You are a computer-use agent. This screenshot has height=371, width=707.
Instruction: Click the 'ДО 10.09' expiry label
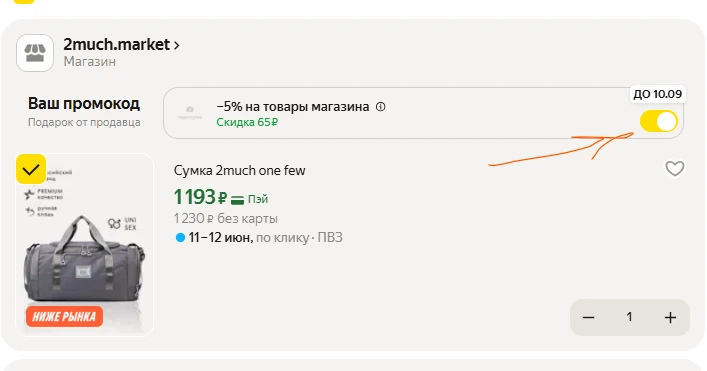point(657,94)
